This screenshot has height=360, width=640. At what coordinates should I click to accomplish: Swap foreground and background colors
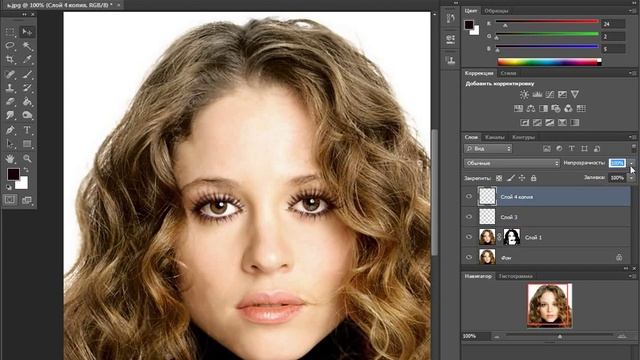tap(26, 170)
